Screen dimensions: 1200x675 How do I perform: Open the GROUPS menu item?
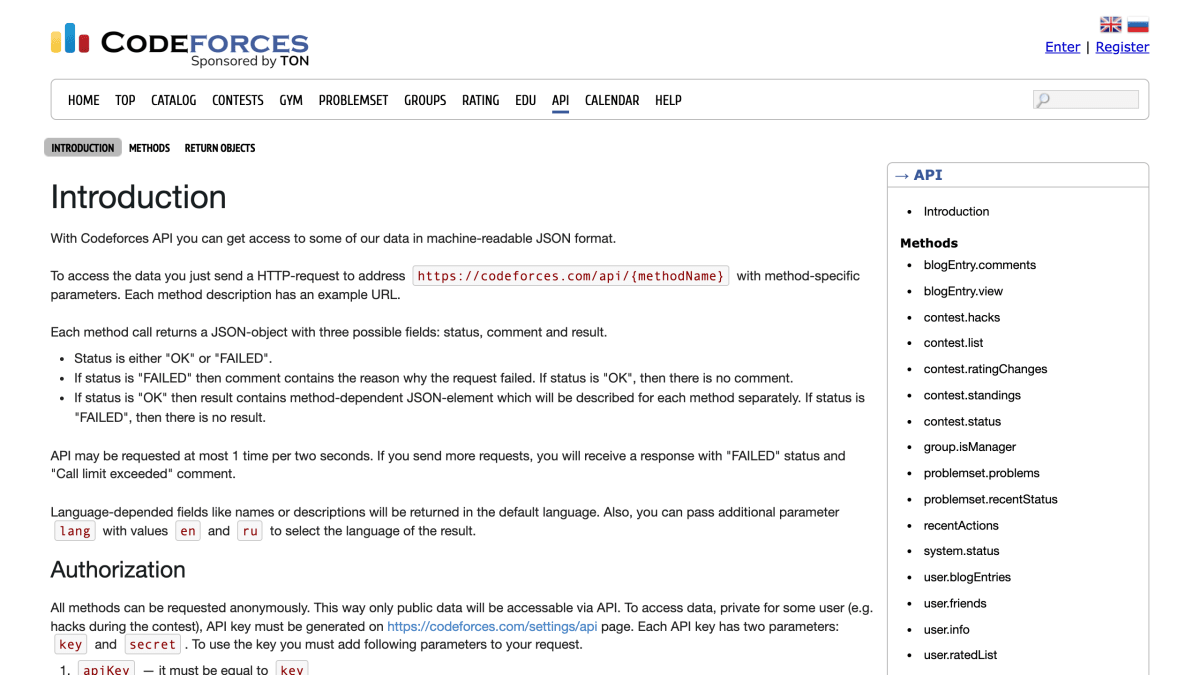coord(425,100)
